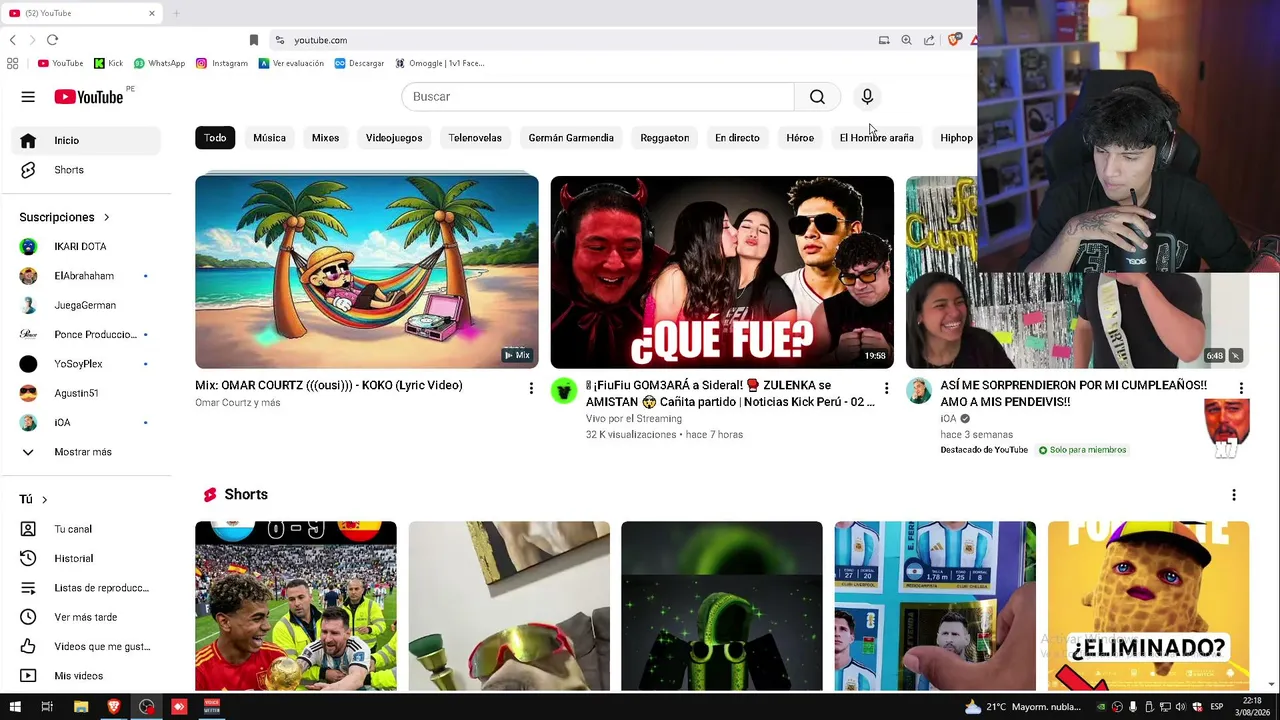
Task: Filter by the Reggaeton chip
Action: [665, 138]
